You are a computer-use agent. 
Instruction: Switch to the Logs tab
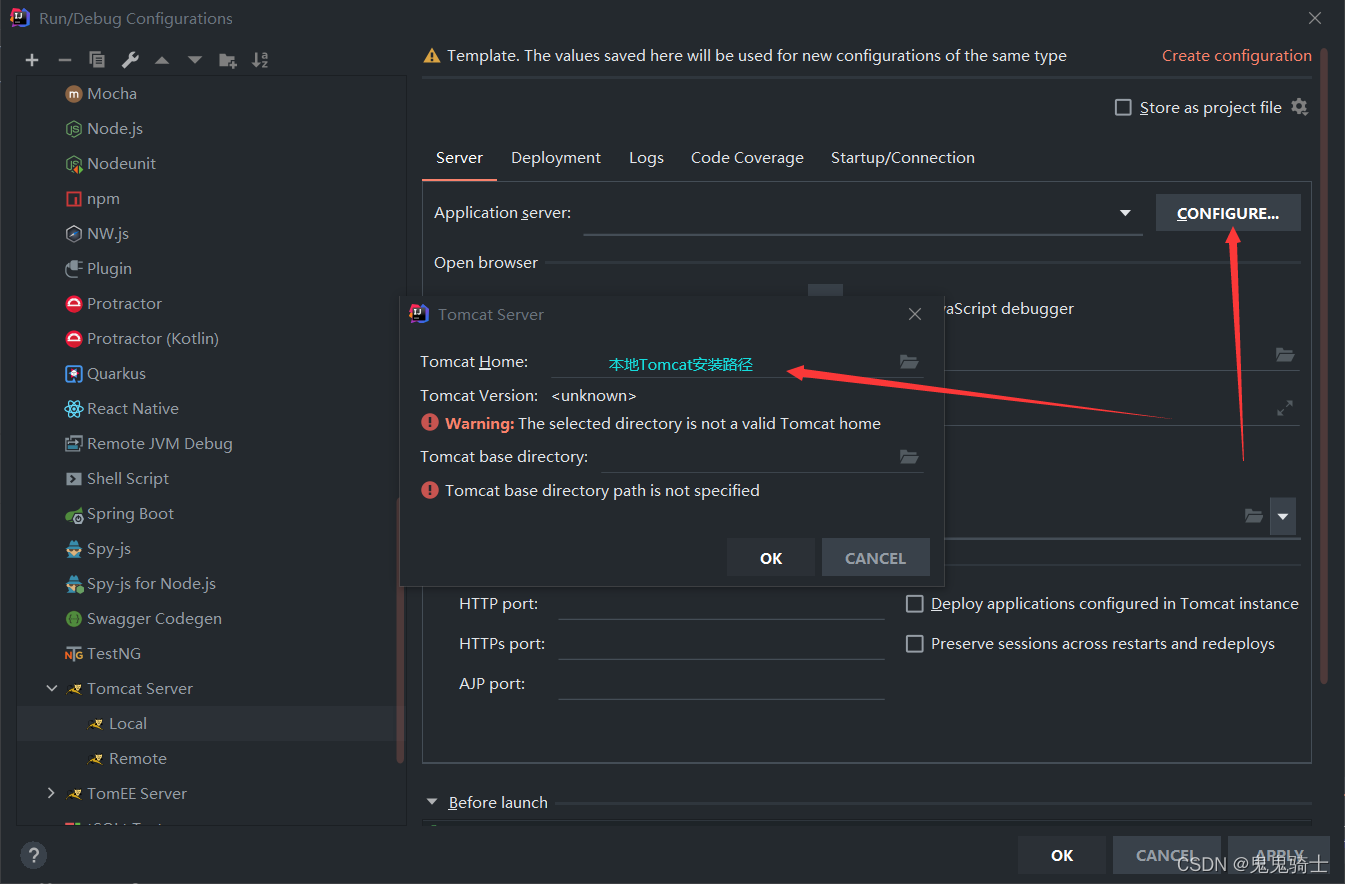coord(646,158)
